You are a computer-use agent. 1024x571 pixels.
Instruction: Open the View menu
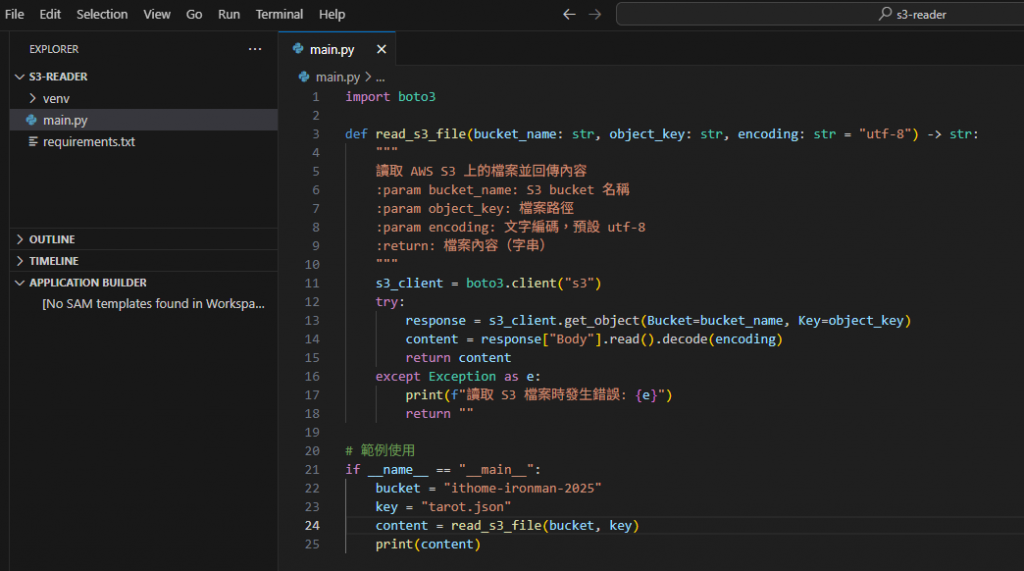pyautogui.click(x=157, y=14)
